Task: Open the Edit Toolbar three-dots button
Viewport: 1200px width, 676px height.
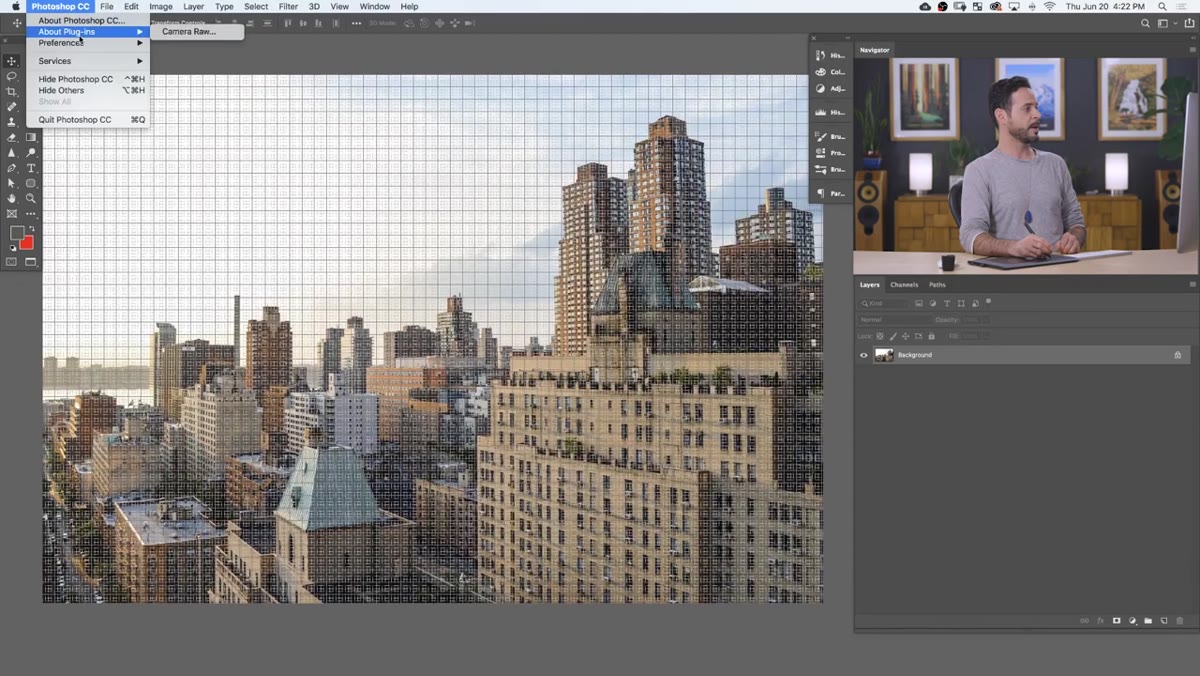Action: [31, 213]
